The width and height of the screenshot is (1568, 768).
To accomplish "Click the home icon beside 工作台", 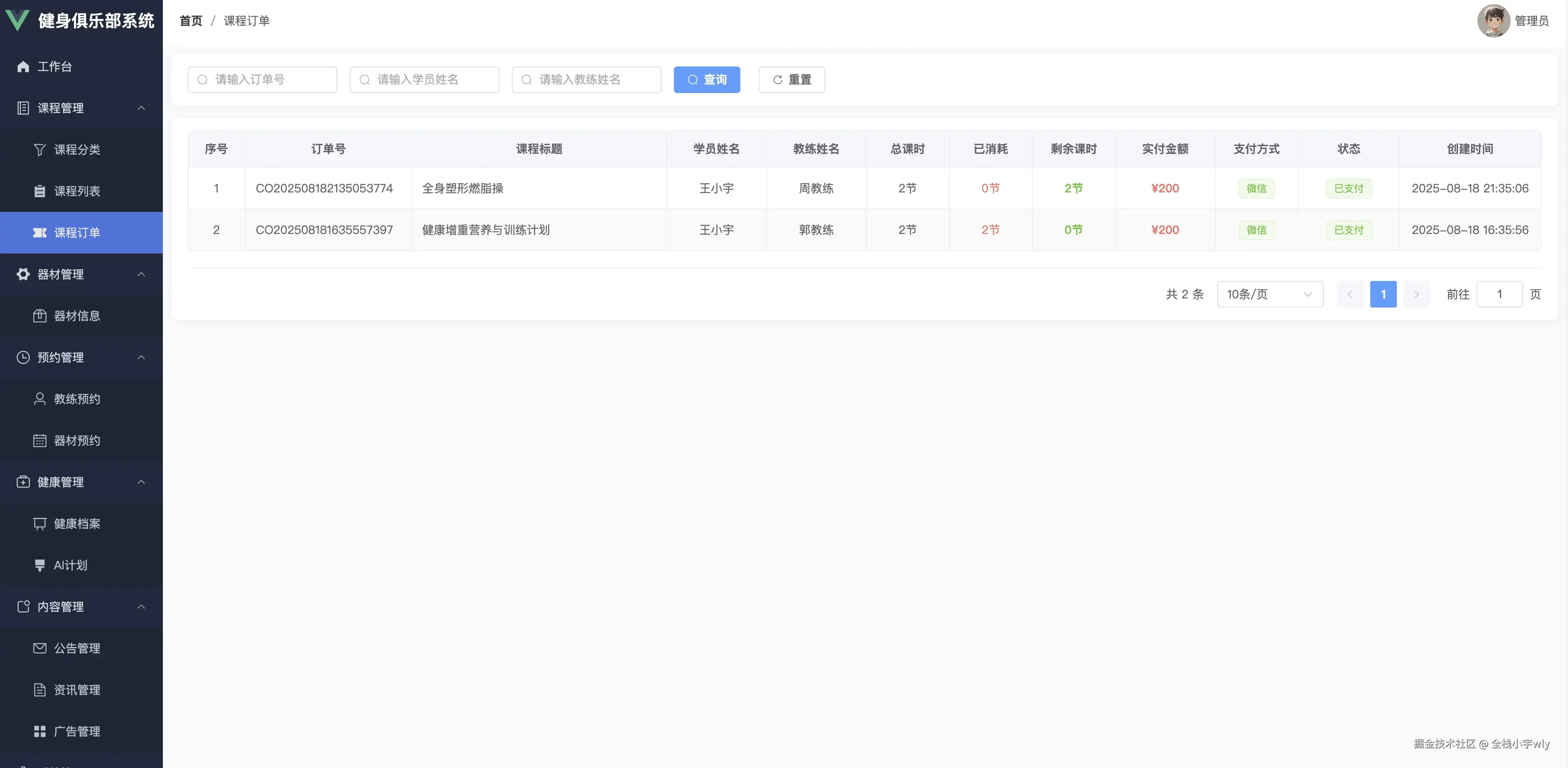I will click(23, 66).
